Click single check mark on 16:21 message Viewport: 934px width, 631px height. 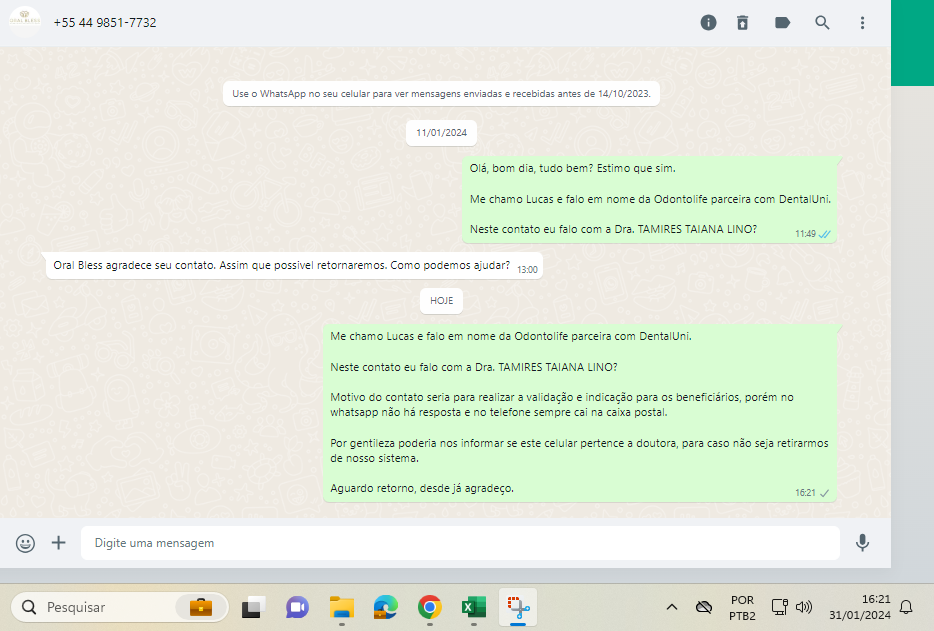point(824,493)
